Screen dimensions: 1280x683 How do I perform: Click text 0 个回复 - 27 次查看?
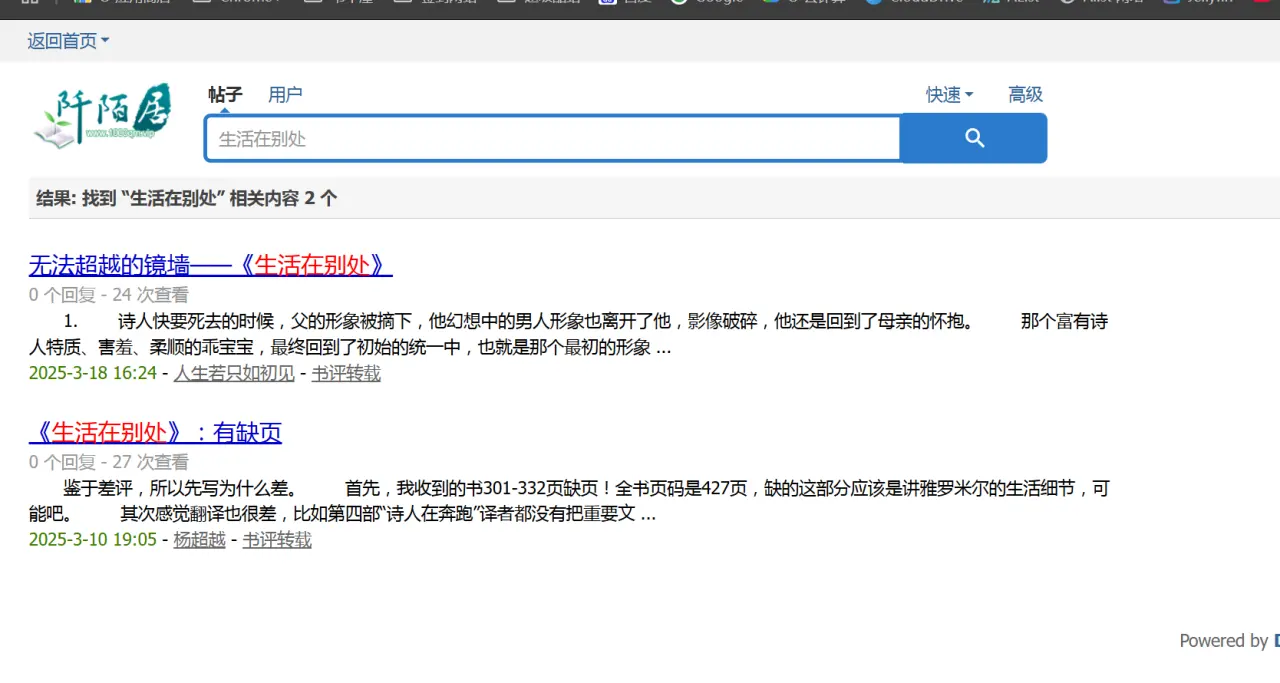click(109, 462)
